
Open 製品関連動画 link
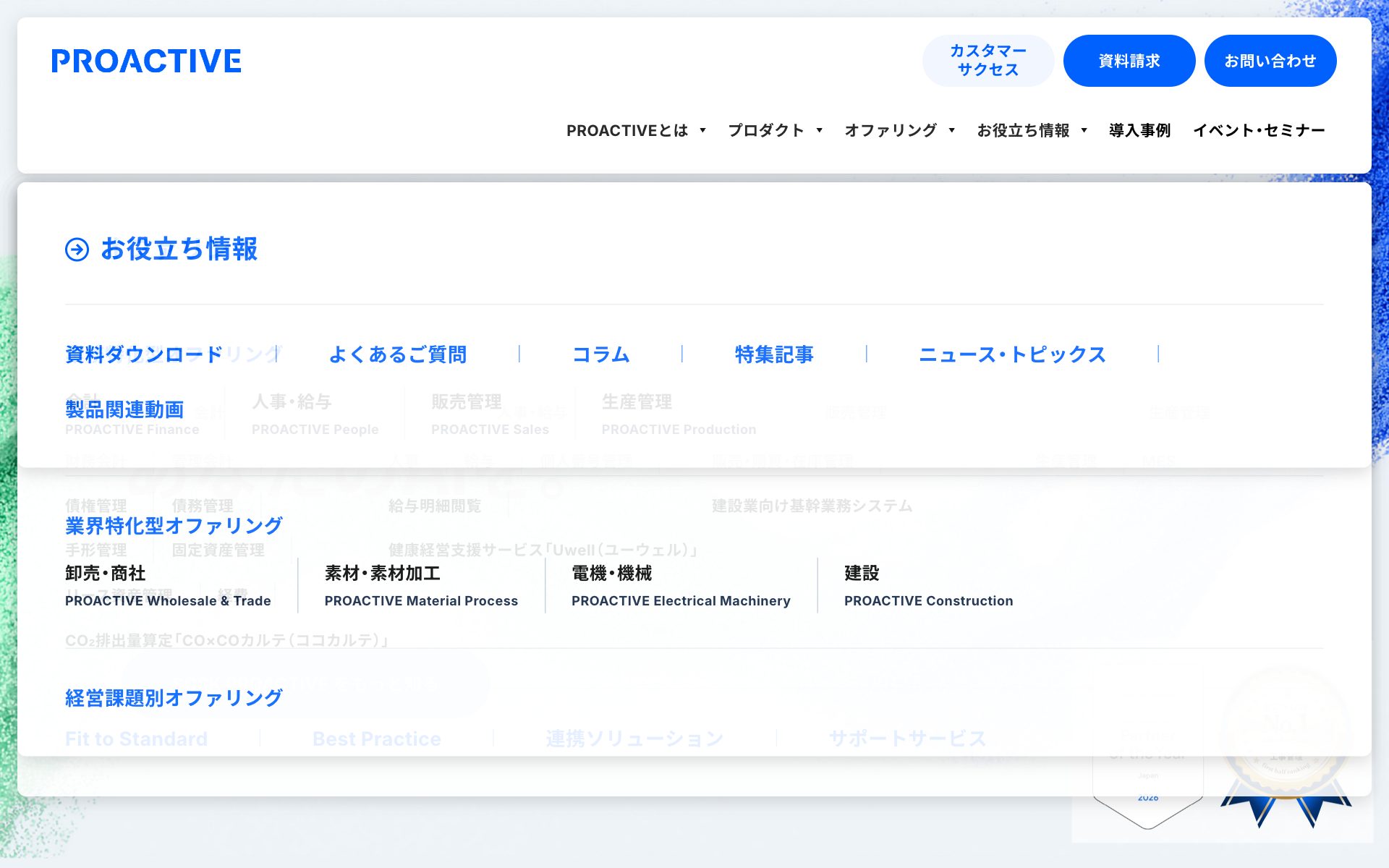[124, 409]
